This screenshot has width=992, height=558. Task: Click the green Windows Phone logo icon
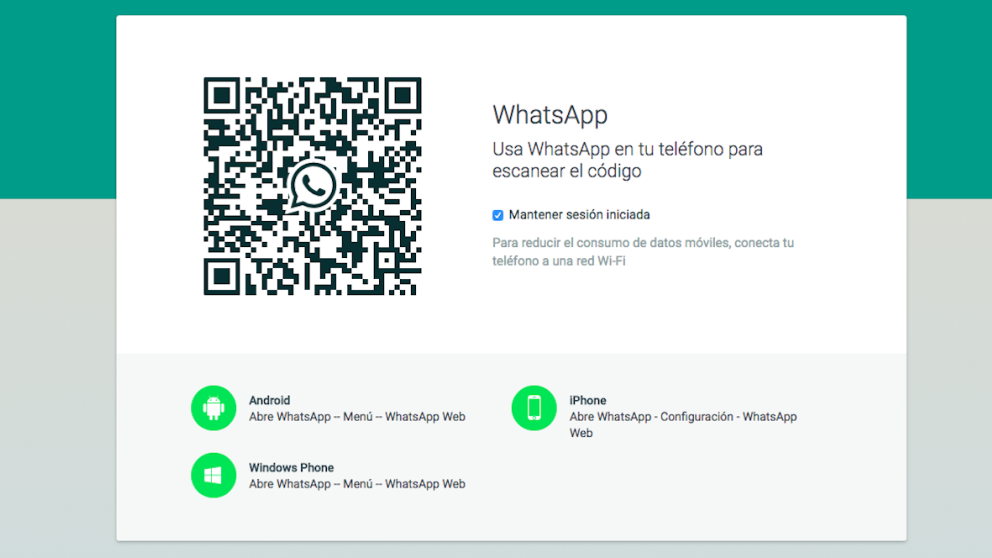tap(213, 475)
